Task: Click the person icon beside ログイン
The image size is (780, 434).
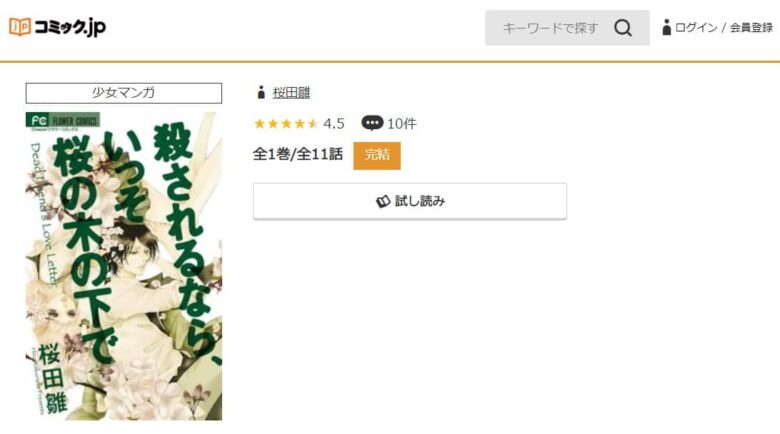Action: (667, 27)
